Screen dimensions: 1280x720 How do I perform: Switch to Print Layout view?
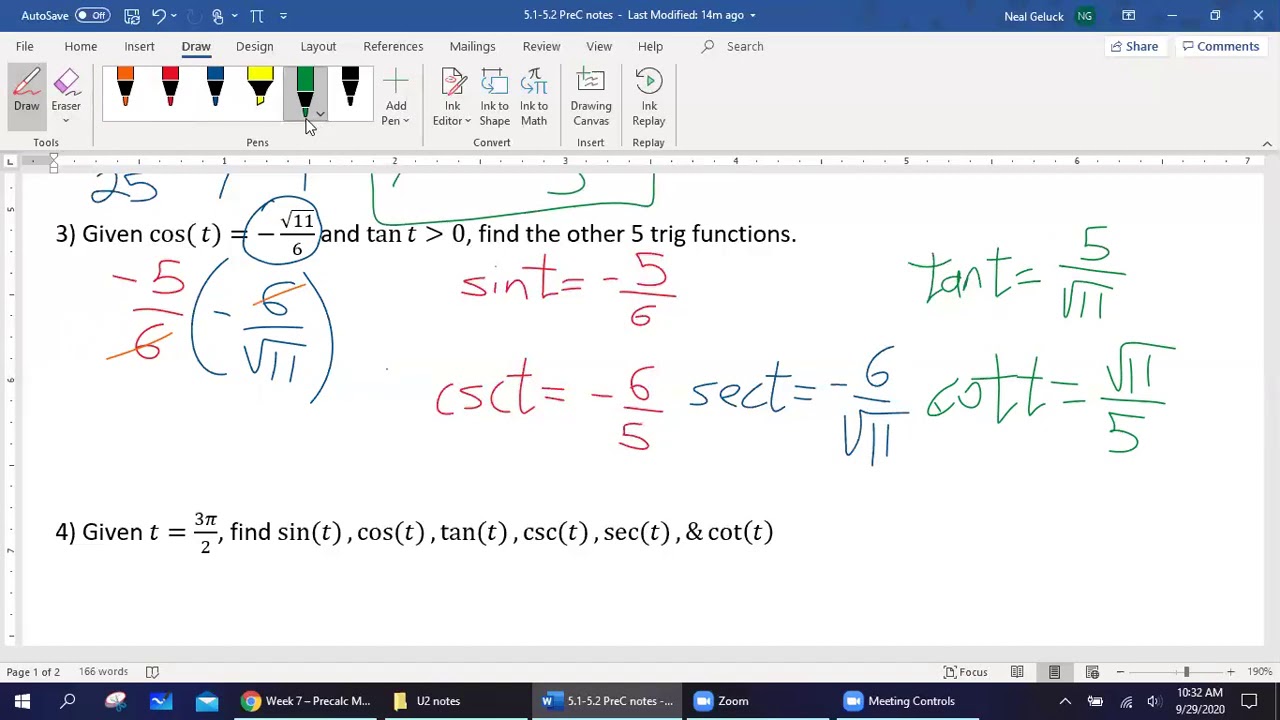pyautogui.click(x=1054, y=672)
